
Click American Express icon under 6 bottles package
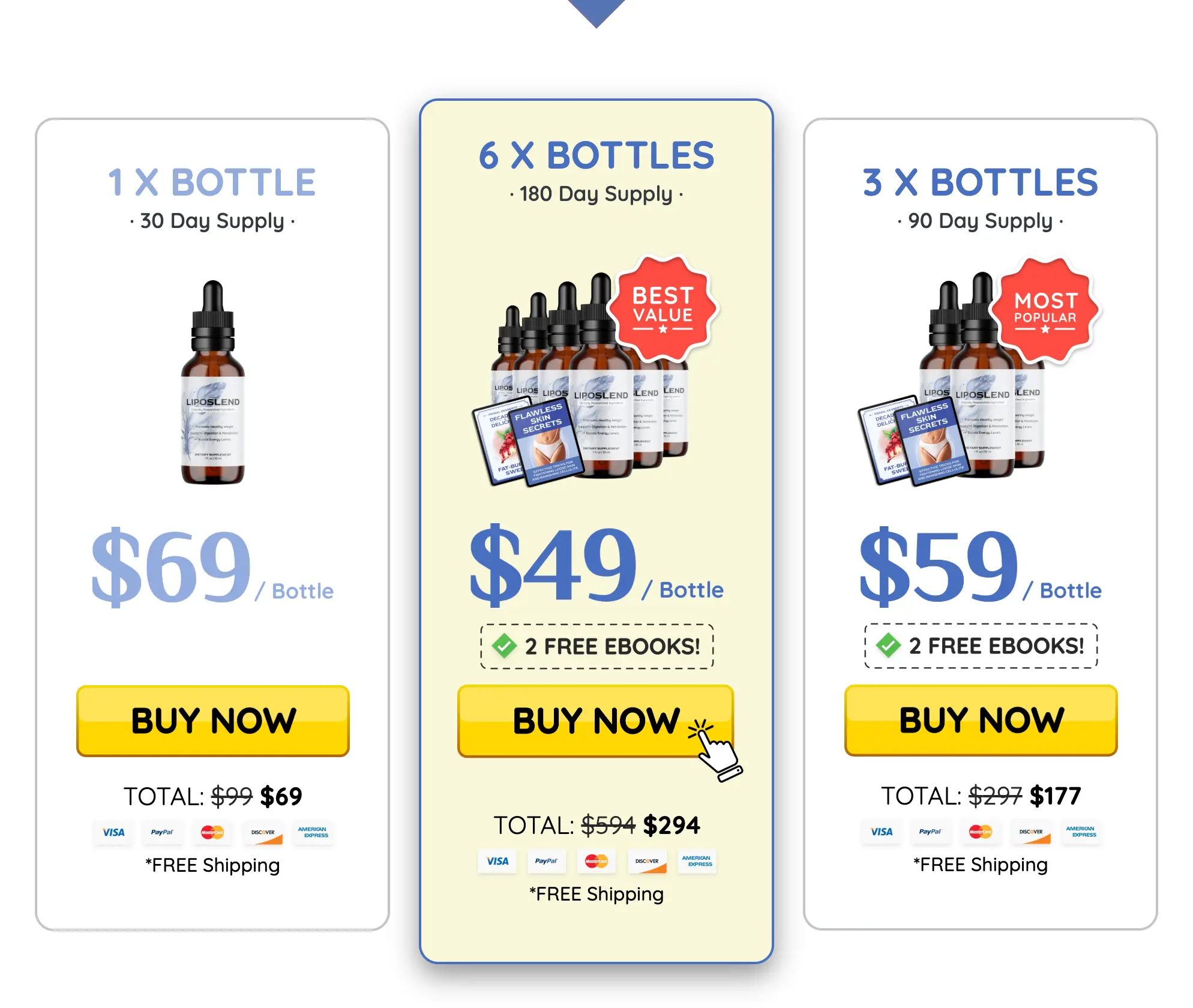click(697, 861)
